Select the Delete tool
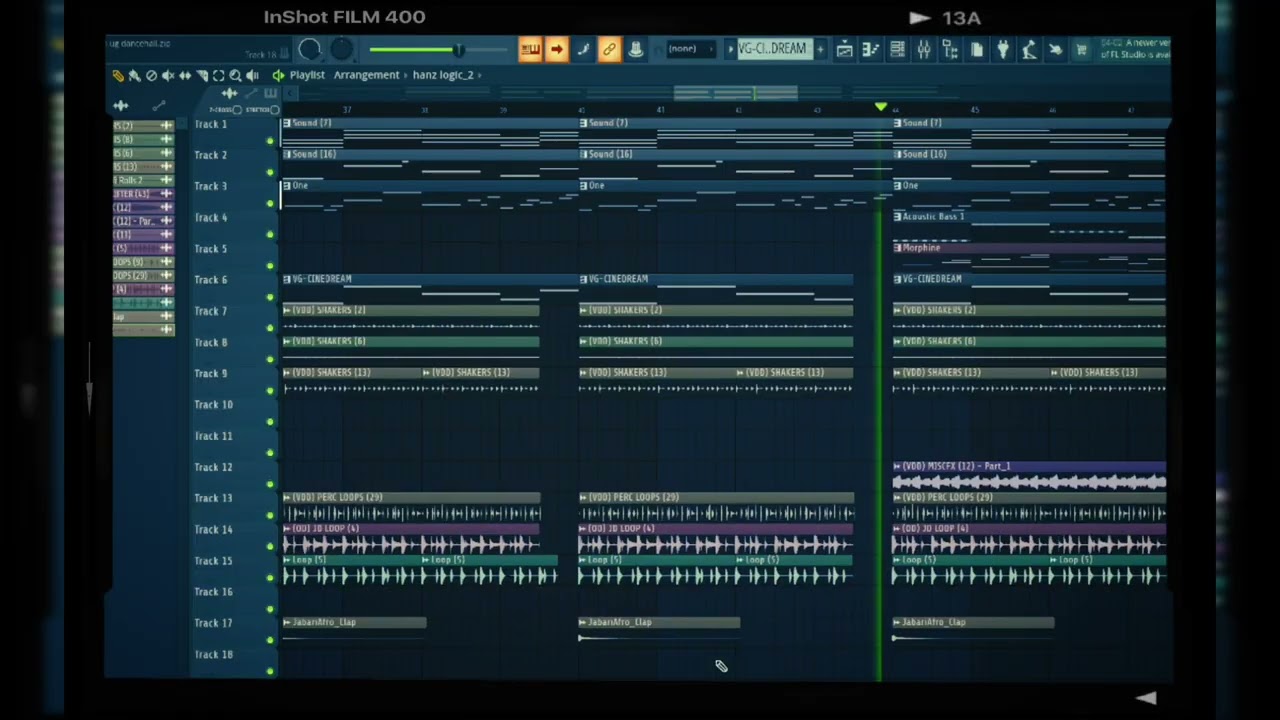 [x=151, y=76]
